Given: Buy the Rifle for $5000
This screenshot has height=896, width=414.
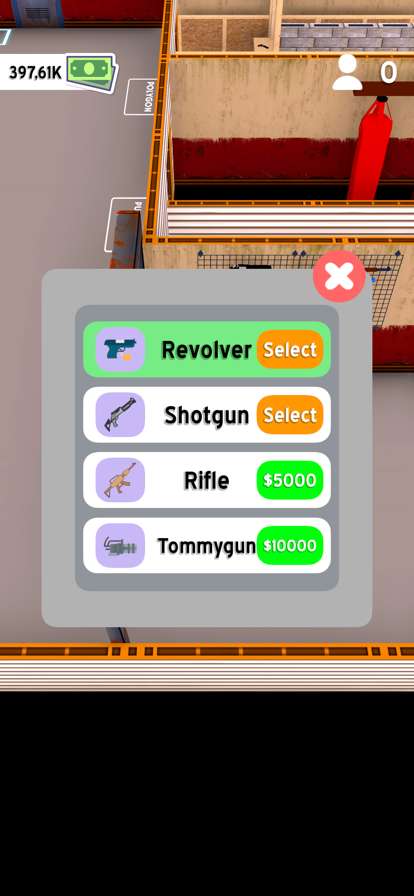Looking at the screenshot, I should [x=290, y=480].
